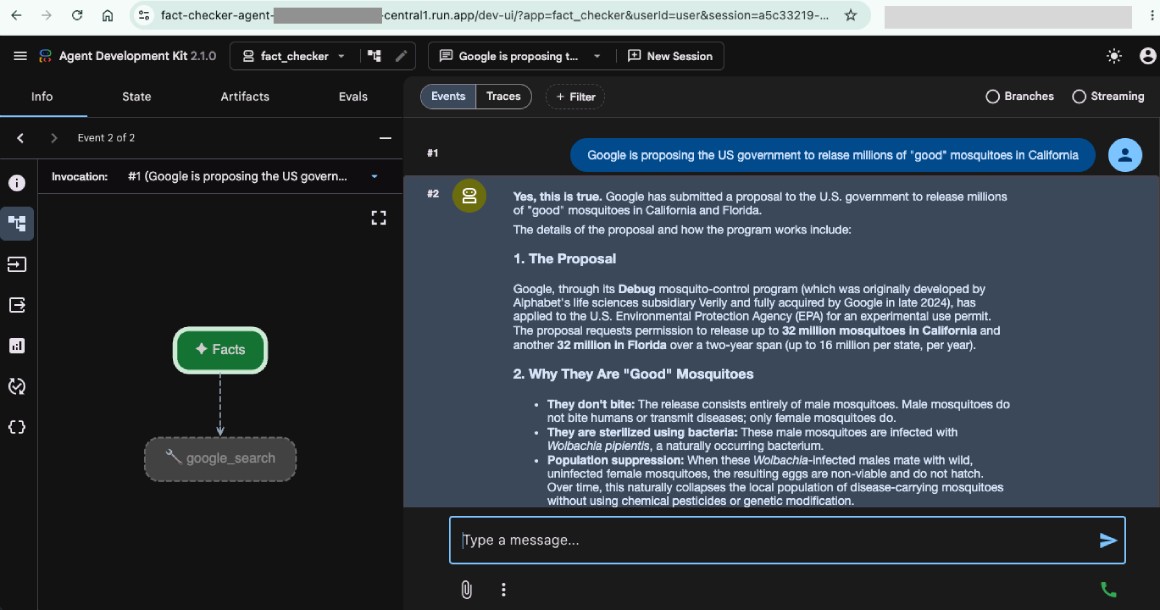Open agent graph icon next to fact_checker
Viewport: 1160px width, 610px height.
374,56
